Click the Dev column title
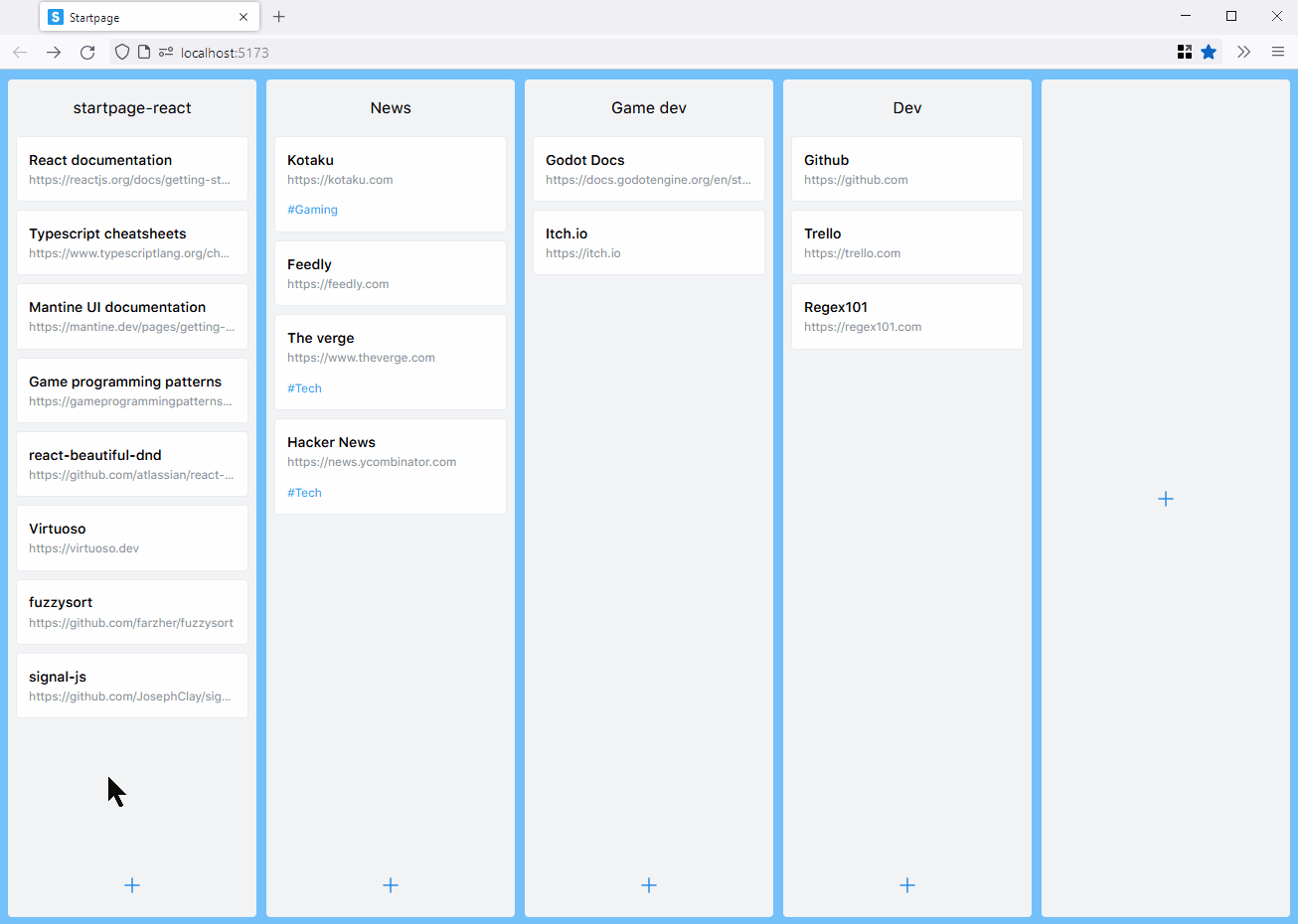 [907, 108]
